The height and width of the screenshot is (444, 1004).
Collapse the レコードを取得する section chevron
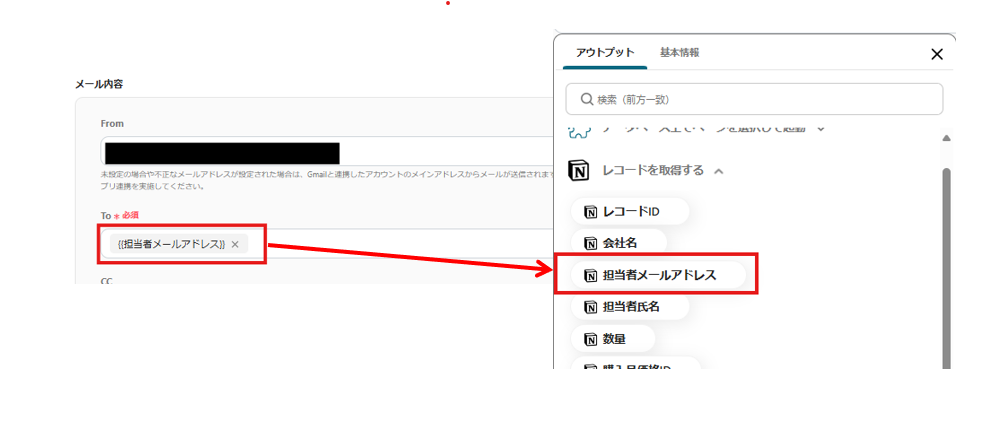pos(718,171)
